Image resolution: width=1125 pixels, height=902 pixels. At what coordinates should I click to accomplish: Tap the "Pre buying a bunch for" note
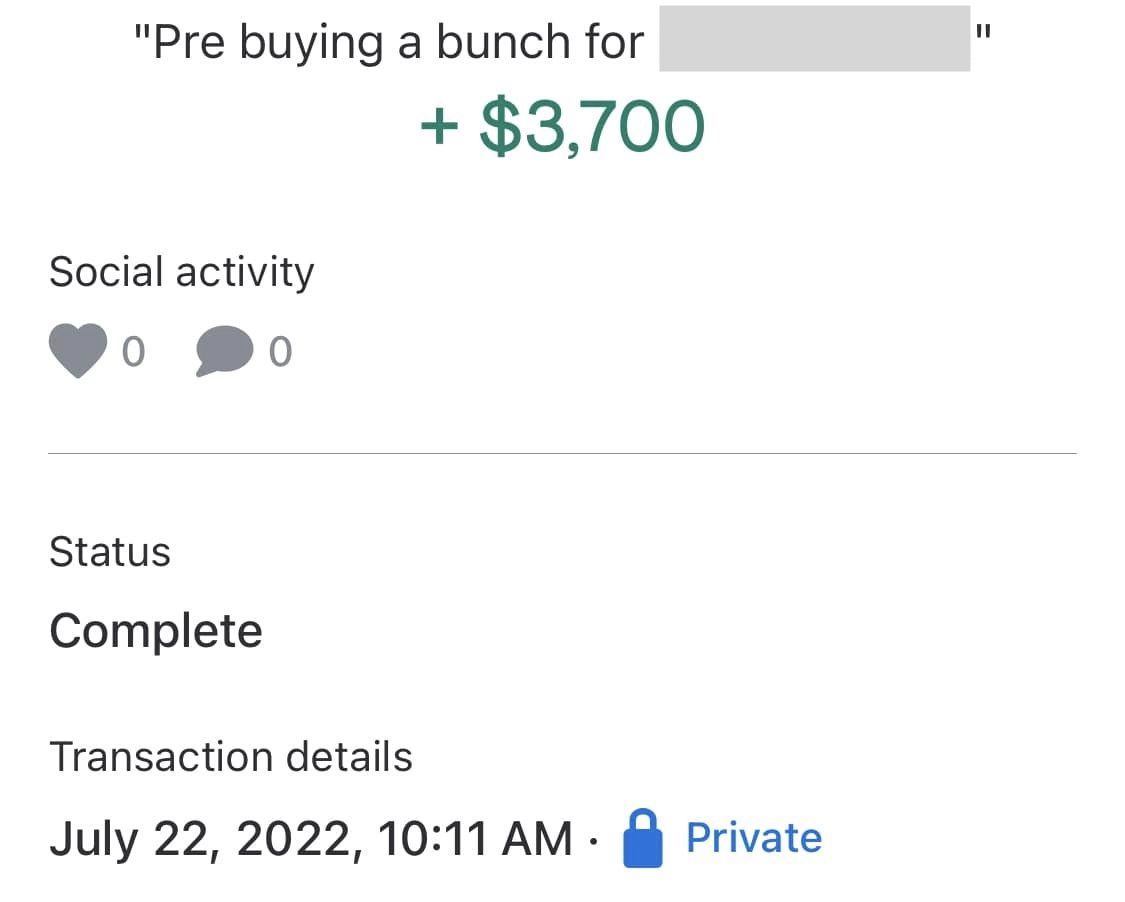click(389, 42)
